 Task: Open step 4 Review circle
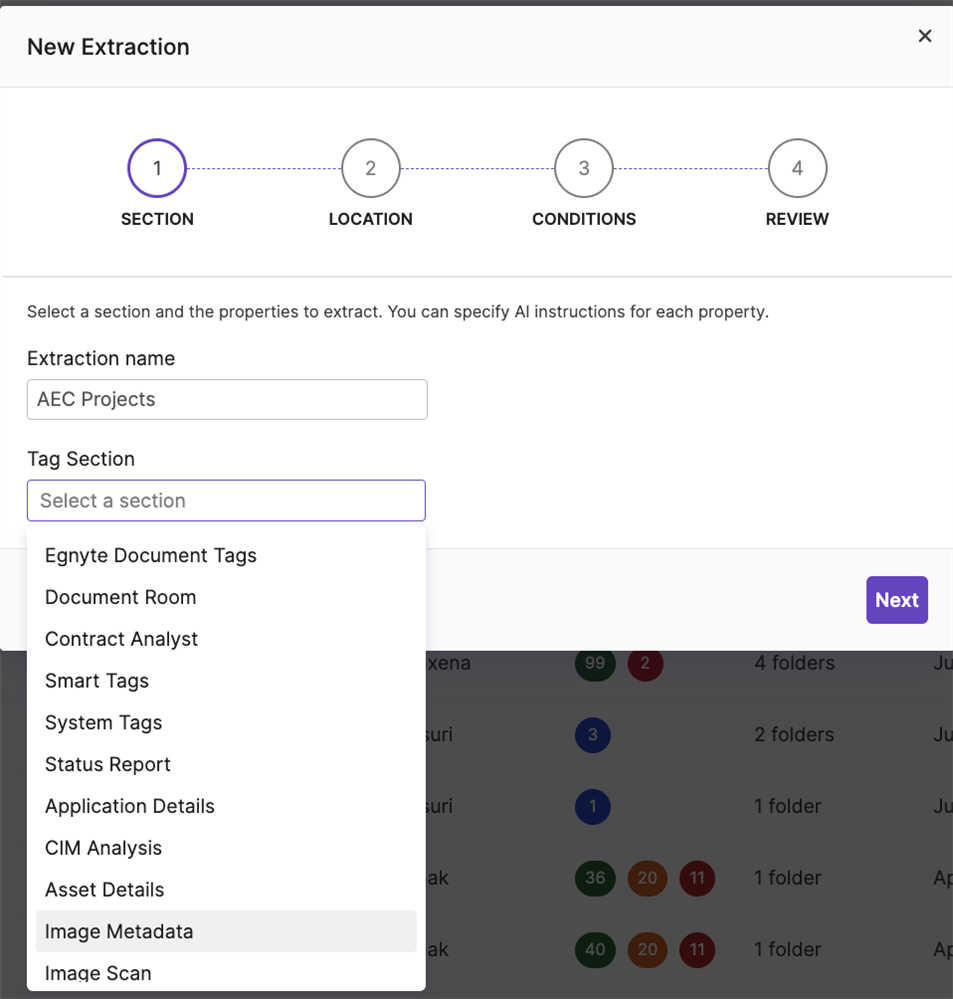(798, 168)
